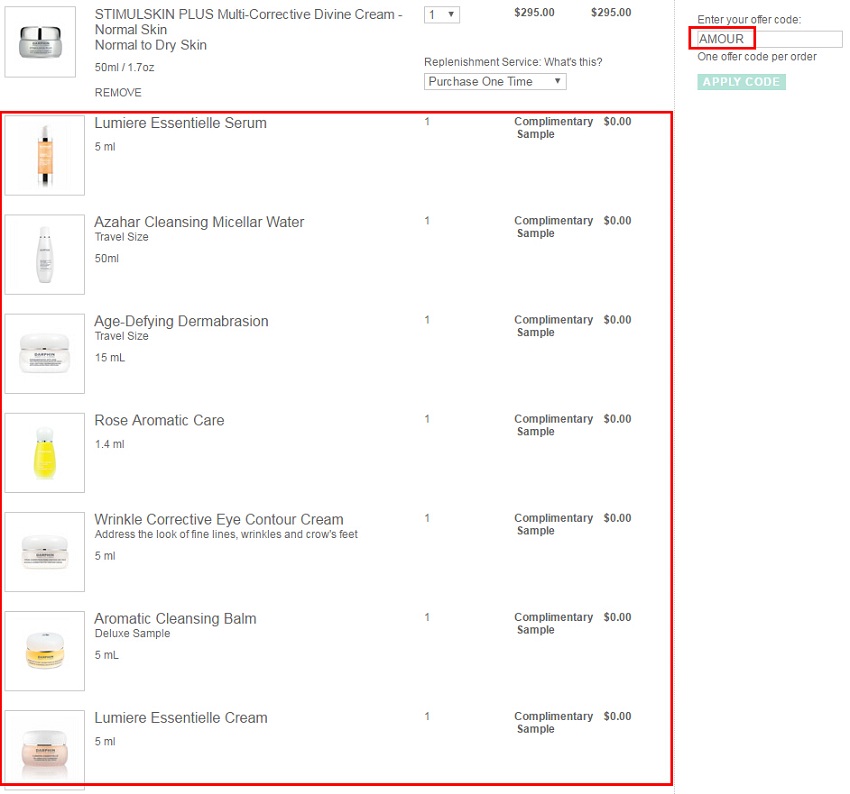Select Complimentary Sample text for Lumiere Essentielle Serum
The height and width of the screenshot is (794, 850).
[553, 128]
